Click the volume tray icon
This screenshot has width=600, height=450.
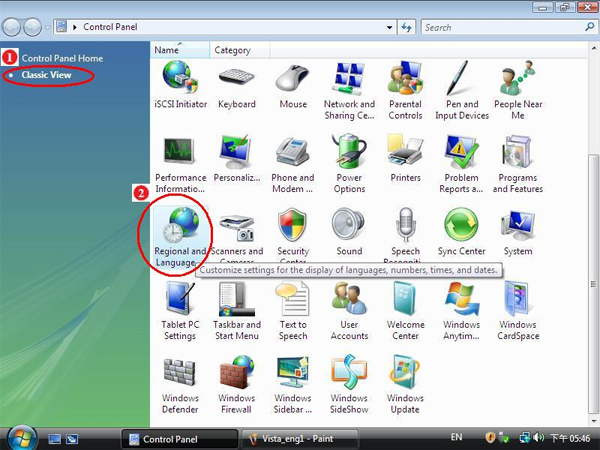[x=538, y=437]
